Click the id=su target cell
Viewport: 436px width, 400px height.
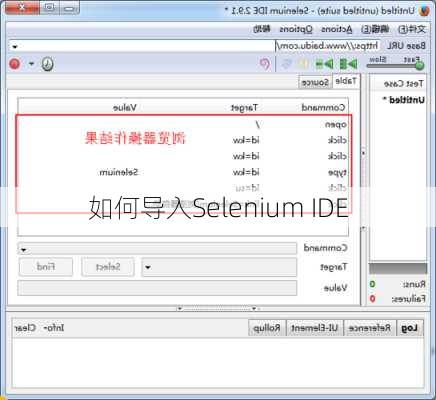click(x=247, y=188)
